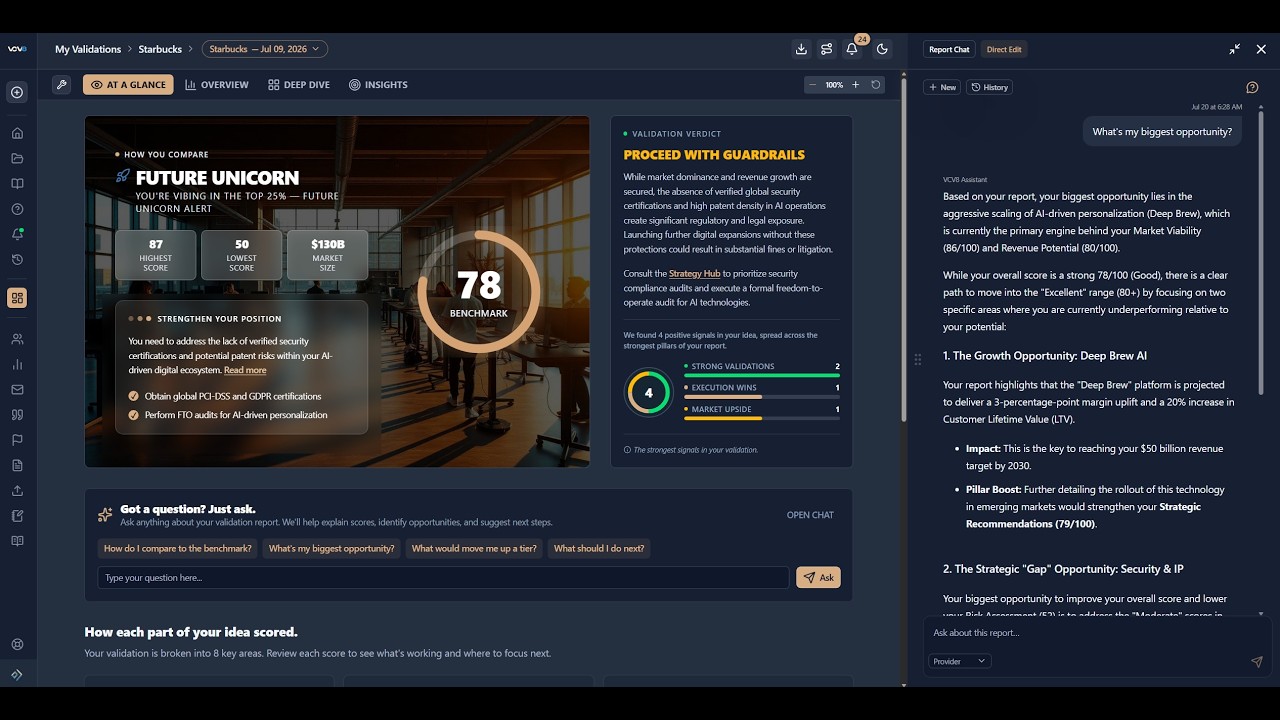Click 'What would move me up a tier?' suggestion
The image size is (1280, 720).
point(474,548)
